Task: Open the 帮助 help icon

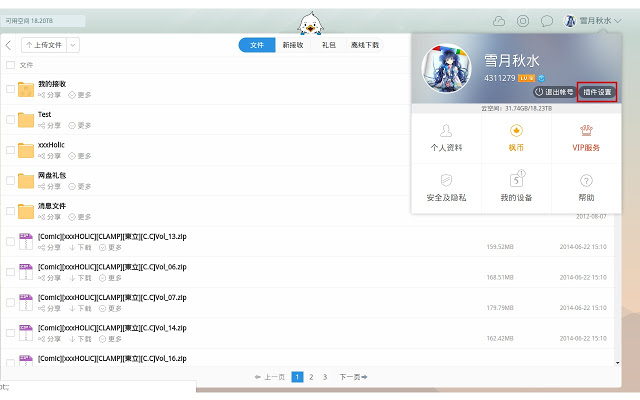Action: pos(586,180)
